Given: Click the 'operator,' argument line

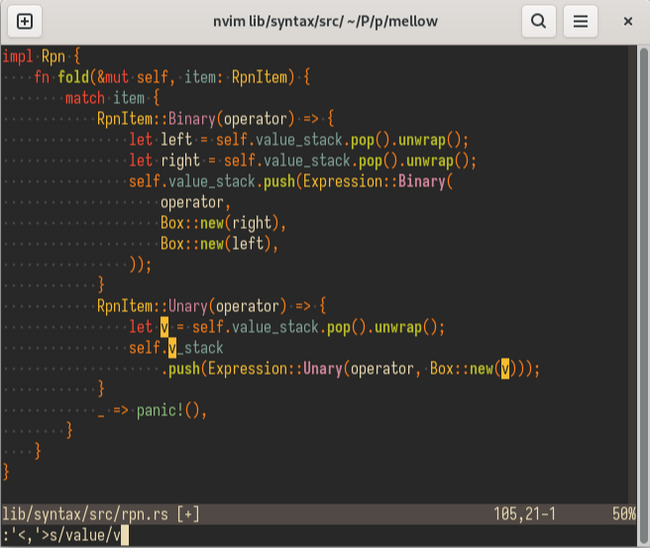Looking at the screenshot, I should pyautogui.click(x=195, y=202).
